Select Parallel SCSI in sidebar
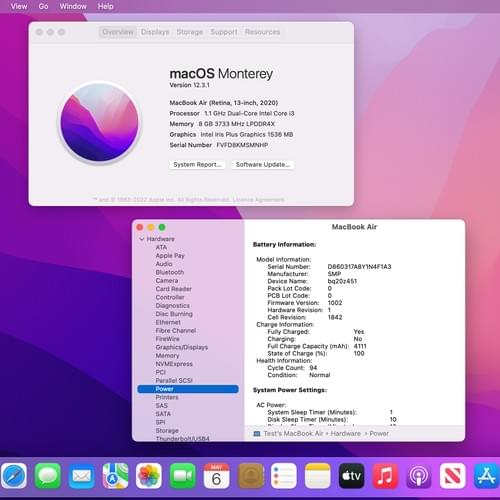Viewport: 500px width, 500px height. pos(174,381)
